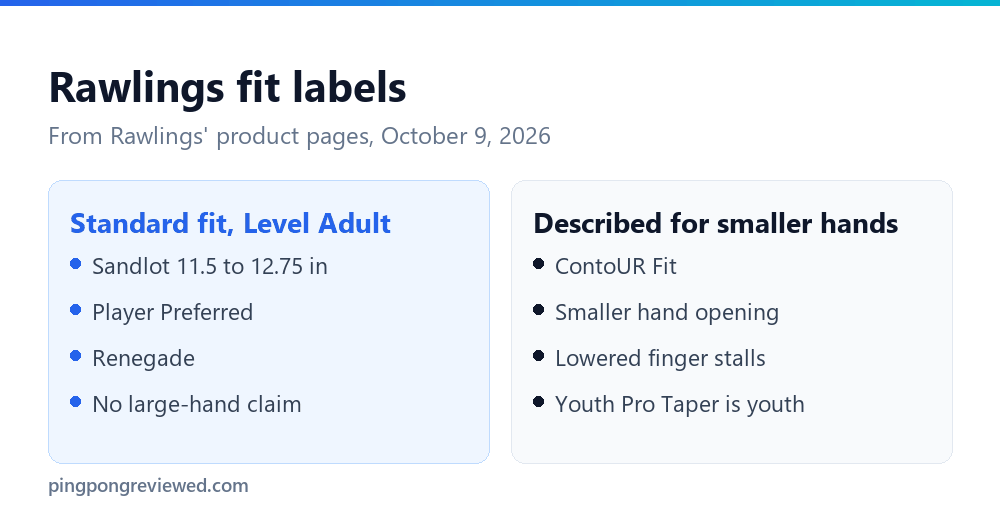Click the dark bullet beside ContoUR Fit
Viewport: 1000px width, 517px height.
coord(538,263)
